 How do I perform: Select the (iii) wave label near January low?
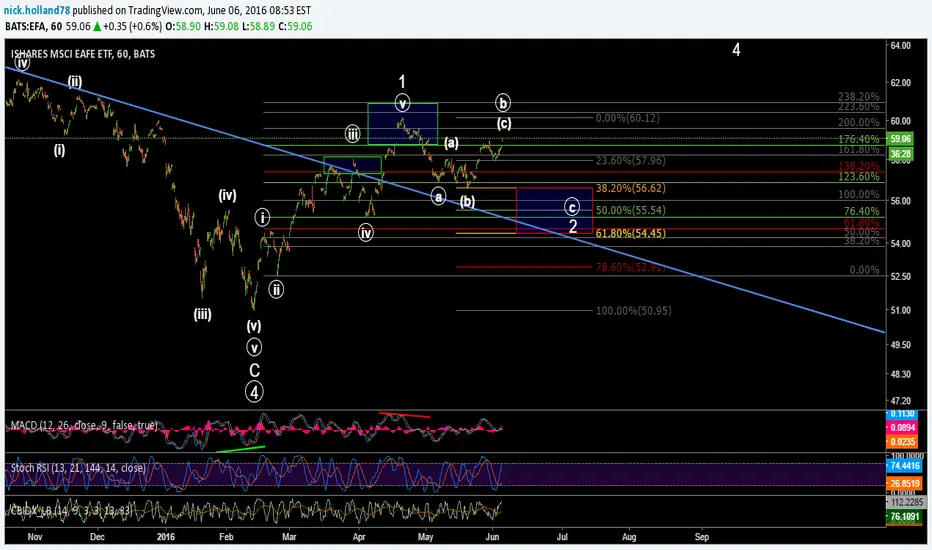tap(202, 314)
